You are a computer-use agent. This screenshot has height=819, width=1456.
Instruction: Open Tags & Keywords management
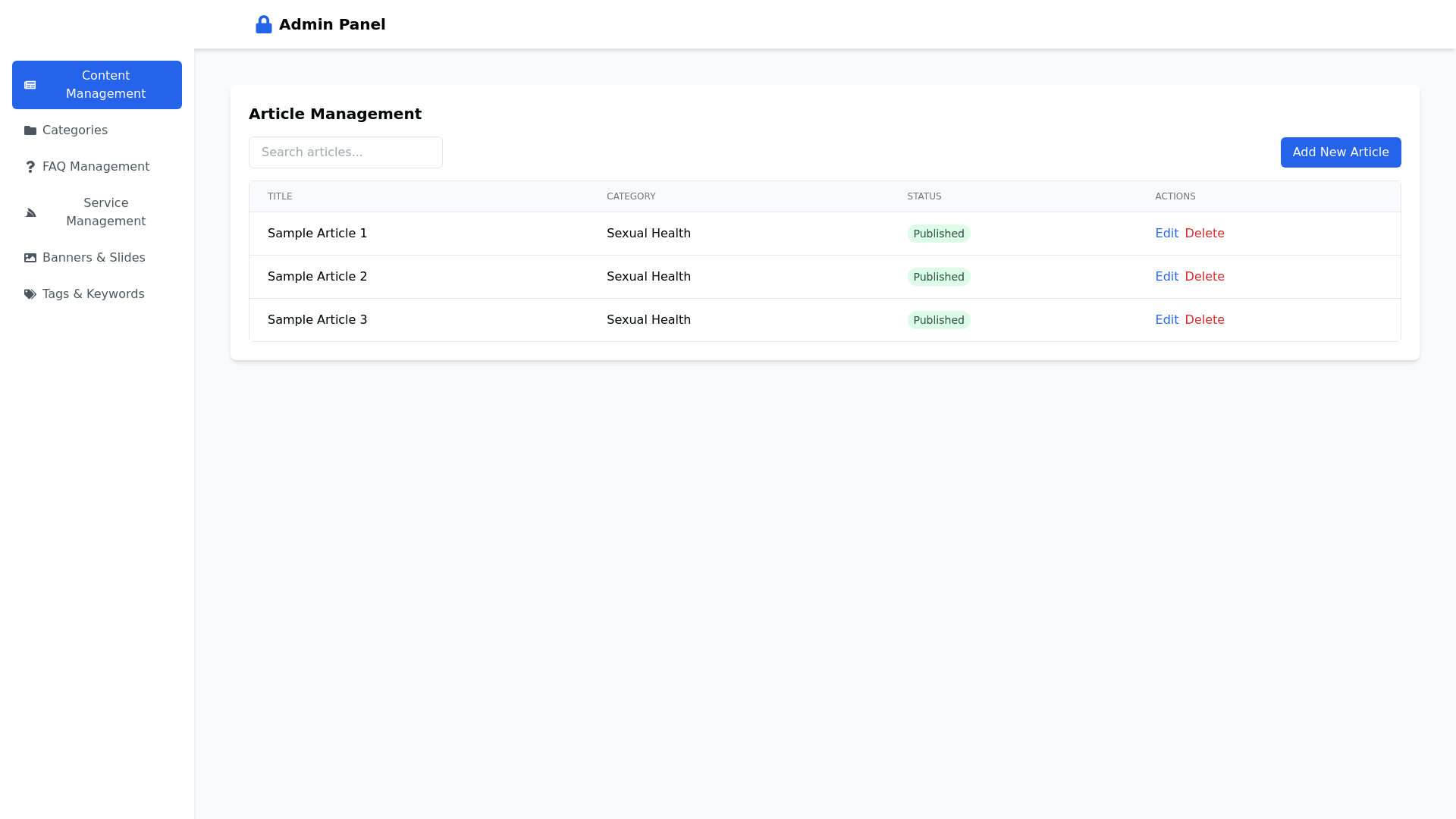coord(93,293)
